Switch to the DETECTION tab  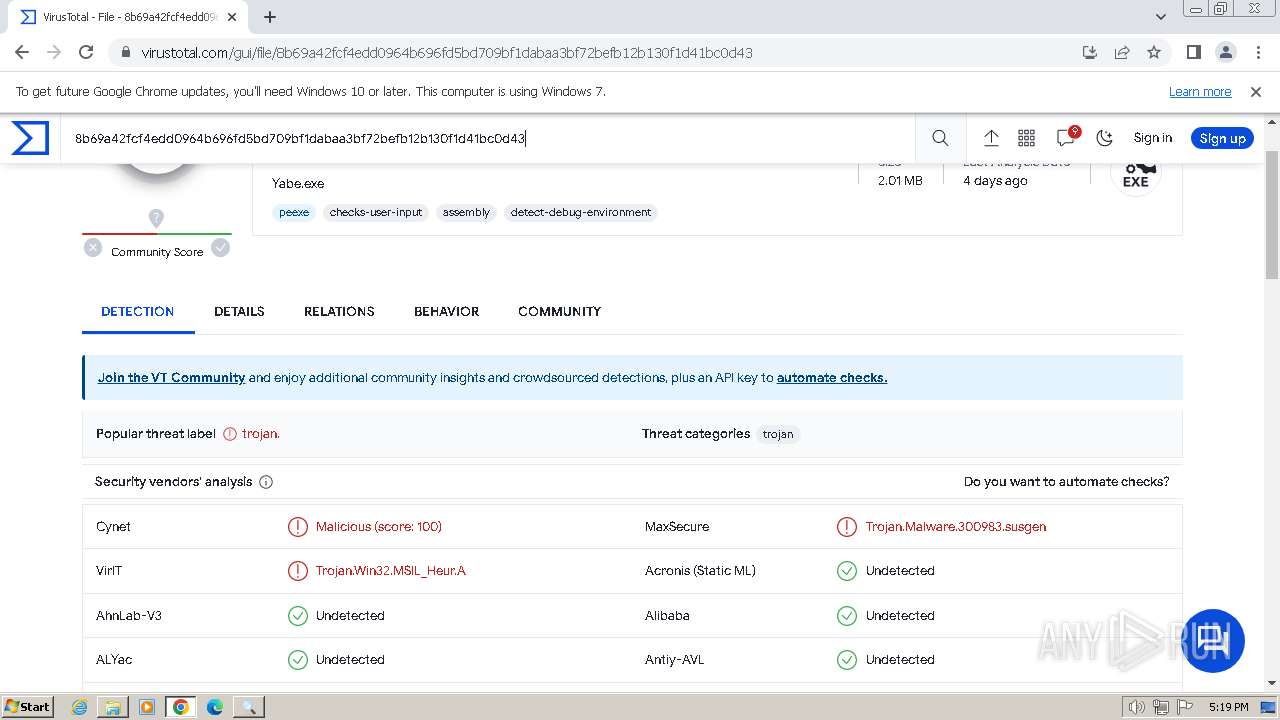[x=138, y=311]
